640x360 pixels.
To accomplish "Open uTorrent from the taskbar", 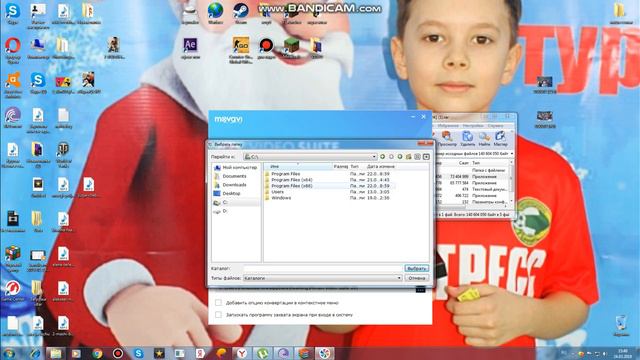I will (x=262, y=353).
